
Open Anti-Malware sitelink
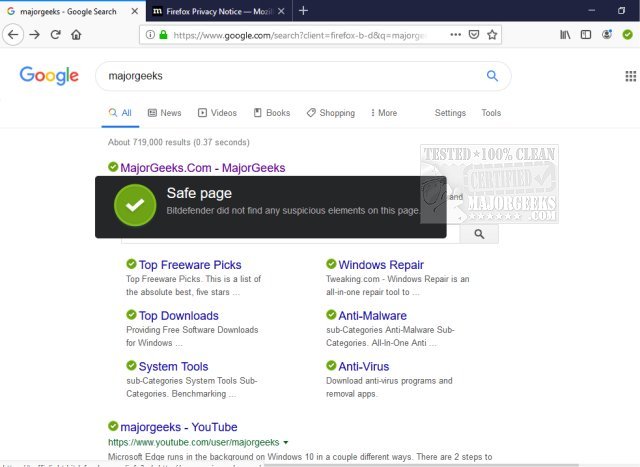(x=373, y=316)
